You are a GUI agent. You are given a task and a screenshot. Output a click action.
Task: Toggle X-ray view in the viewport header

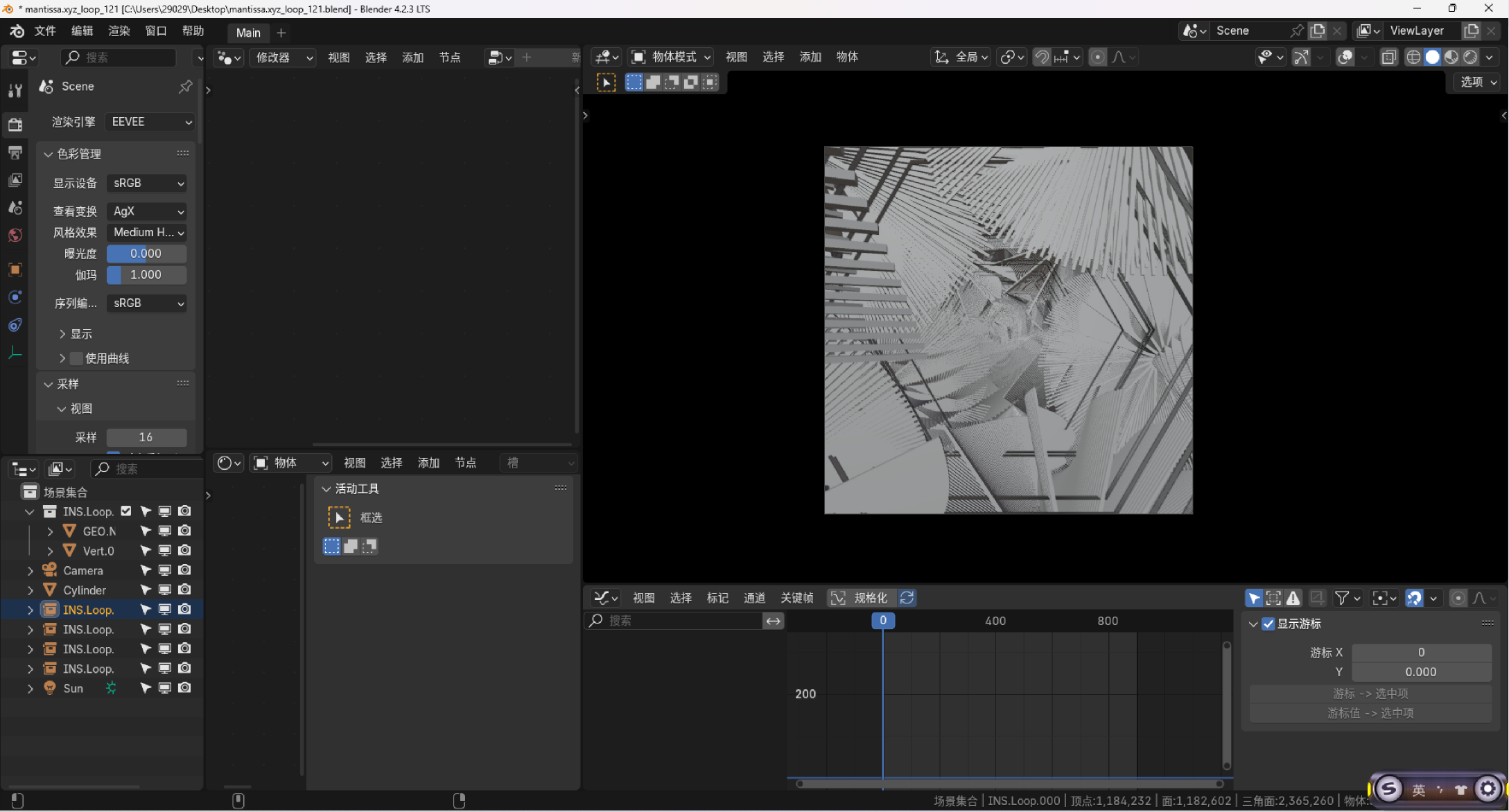(x=1388, y=58)
